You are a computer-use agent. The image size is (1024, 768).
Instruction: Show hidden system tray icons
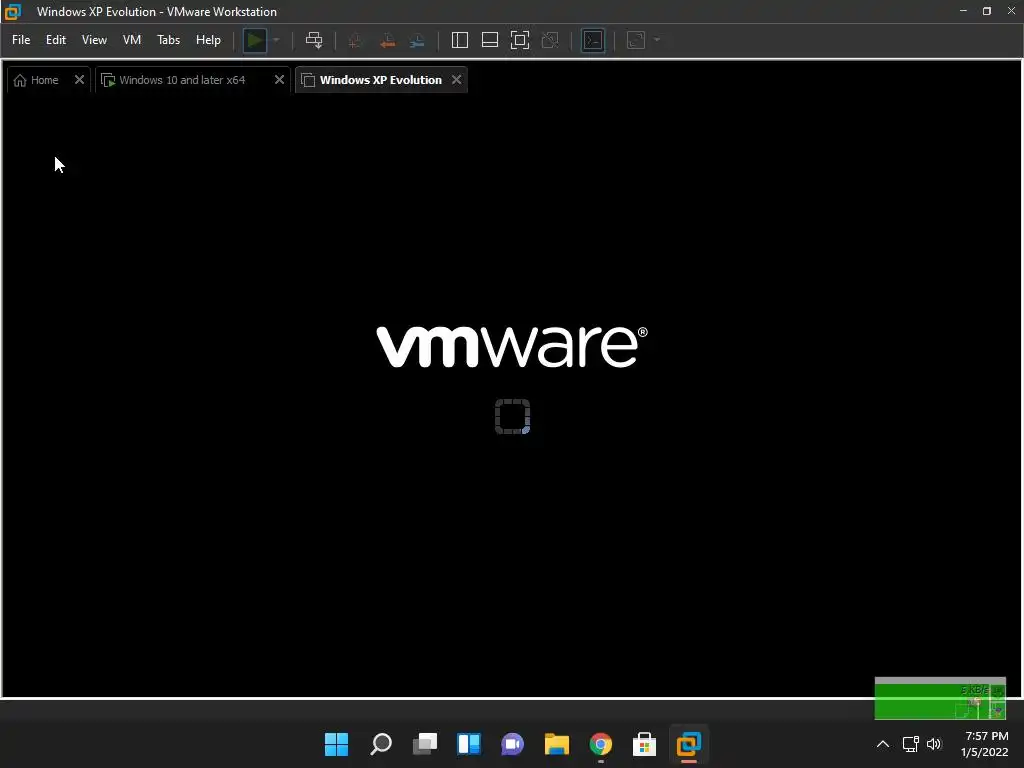[882, 744]
